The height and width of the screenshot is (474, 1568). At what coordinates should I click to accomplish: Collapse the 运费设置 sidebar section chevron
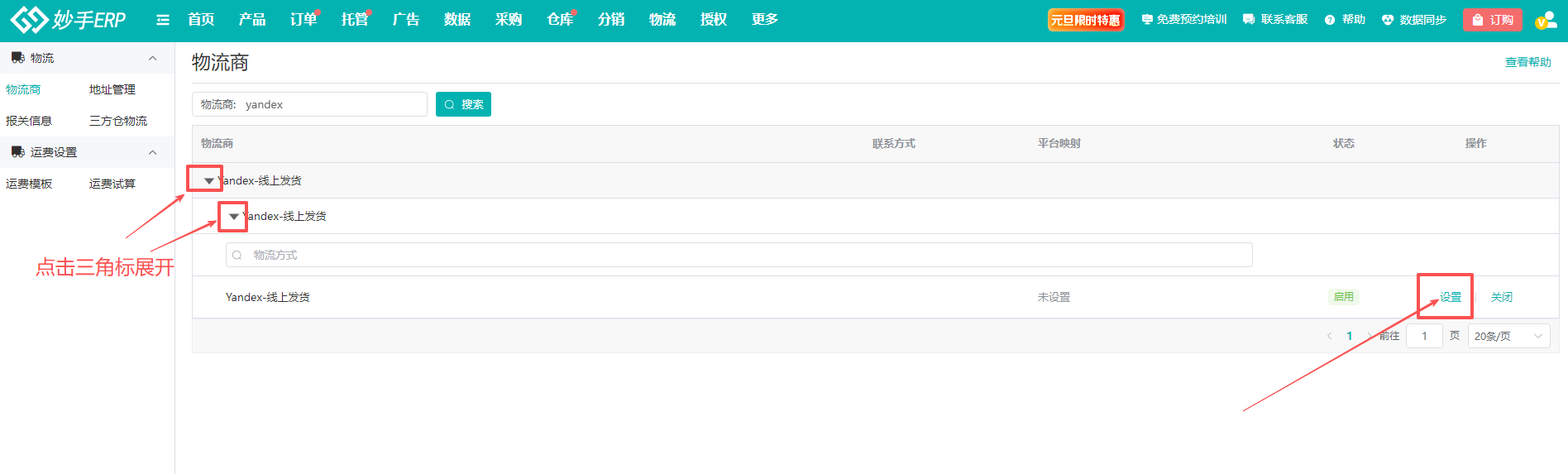click(x=152, y=152)
